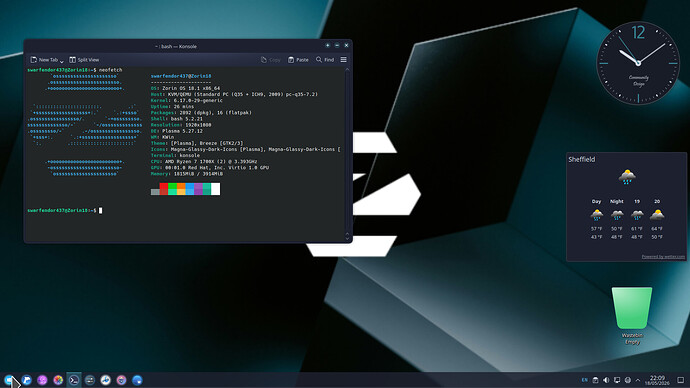This screenshot has width=690, height=388.
Task: Open a New Tab in Konsole
Action: (44, 60)
